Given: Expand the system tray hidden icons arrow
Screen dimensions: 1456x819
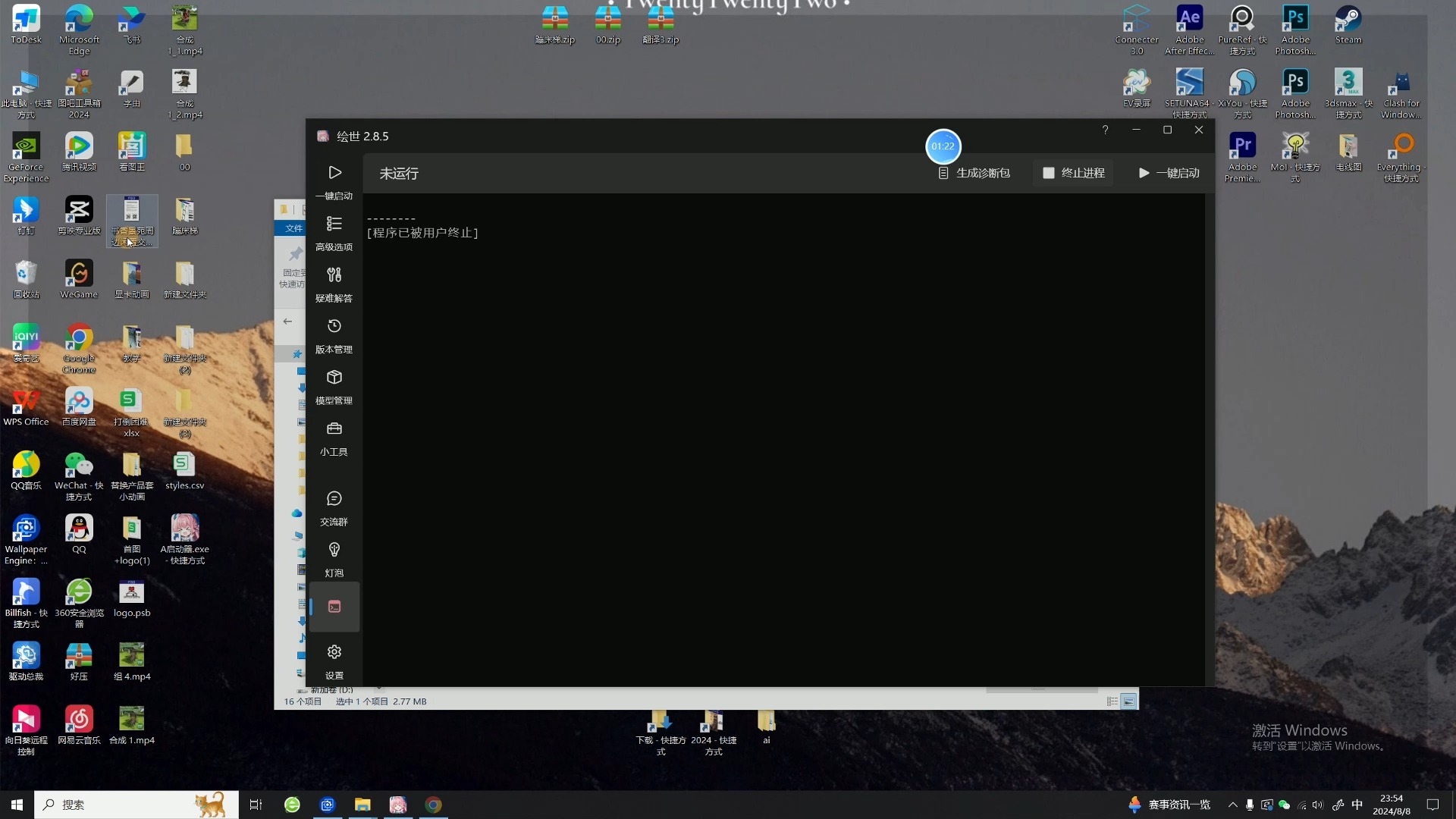Looking at the screenshot, I should click(x=1232, y=805).
